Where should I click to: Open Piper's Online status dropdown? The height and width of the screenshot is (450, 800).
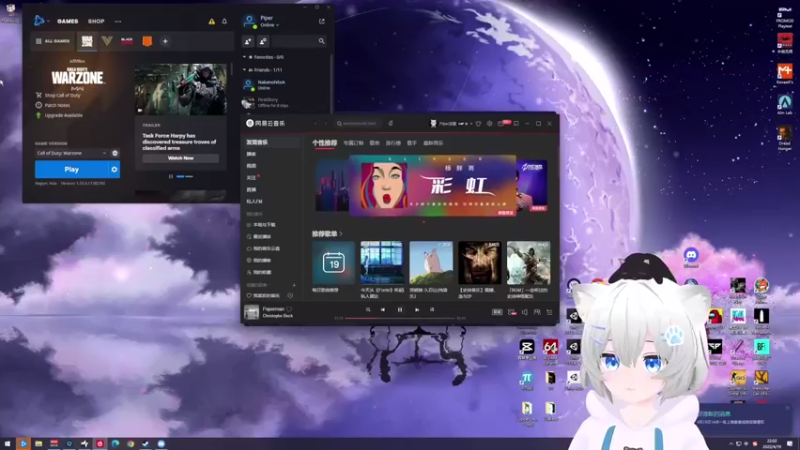pyautogui.click(x=269, y=25)
